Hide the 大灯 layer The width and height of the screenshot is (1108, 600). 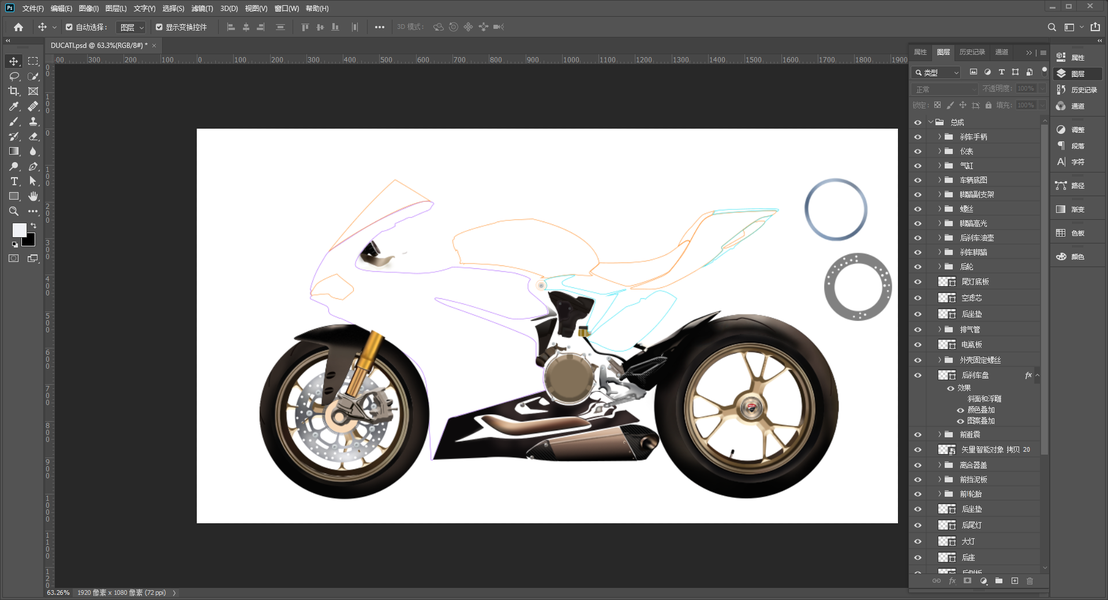pyautogui.click(x=918, y=541)
